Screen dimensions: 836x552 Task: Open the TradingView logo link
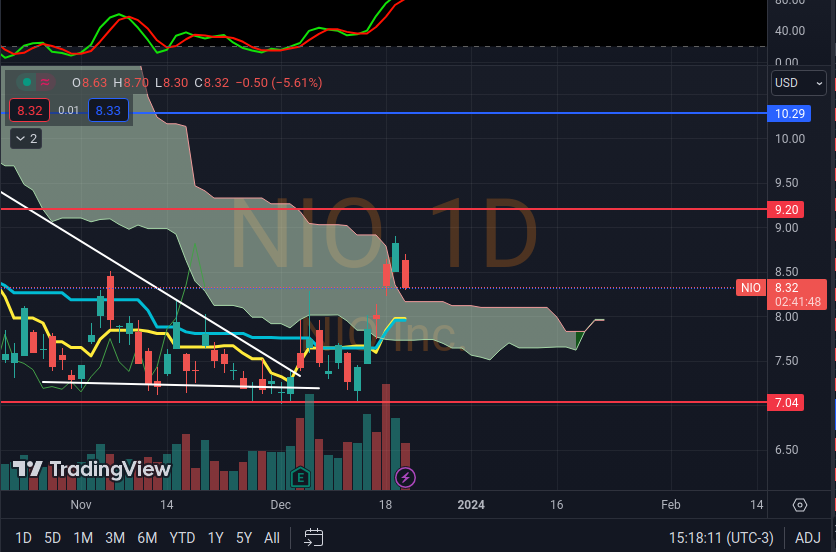(92, 469)
